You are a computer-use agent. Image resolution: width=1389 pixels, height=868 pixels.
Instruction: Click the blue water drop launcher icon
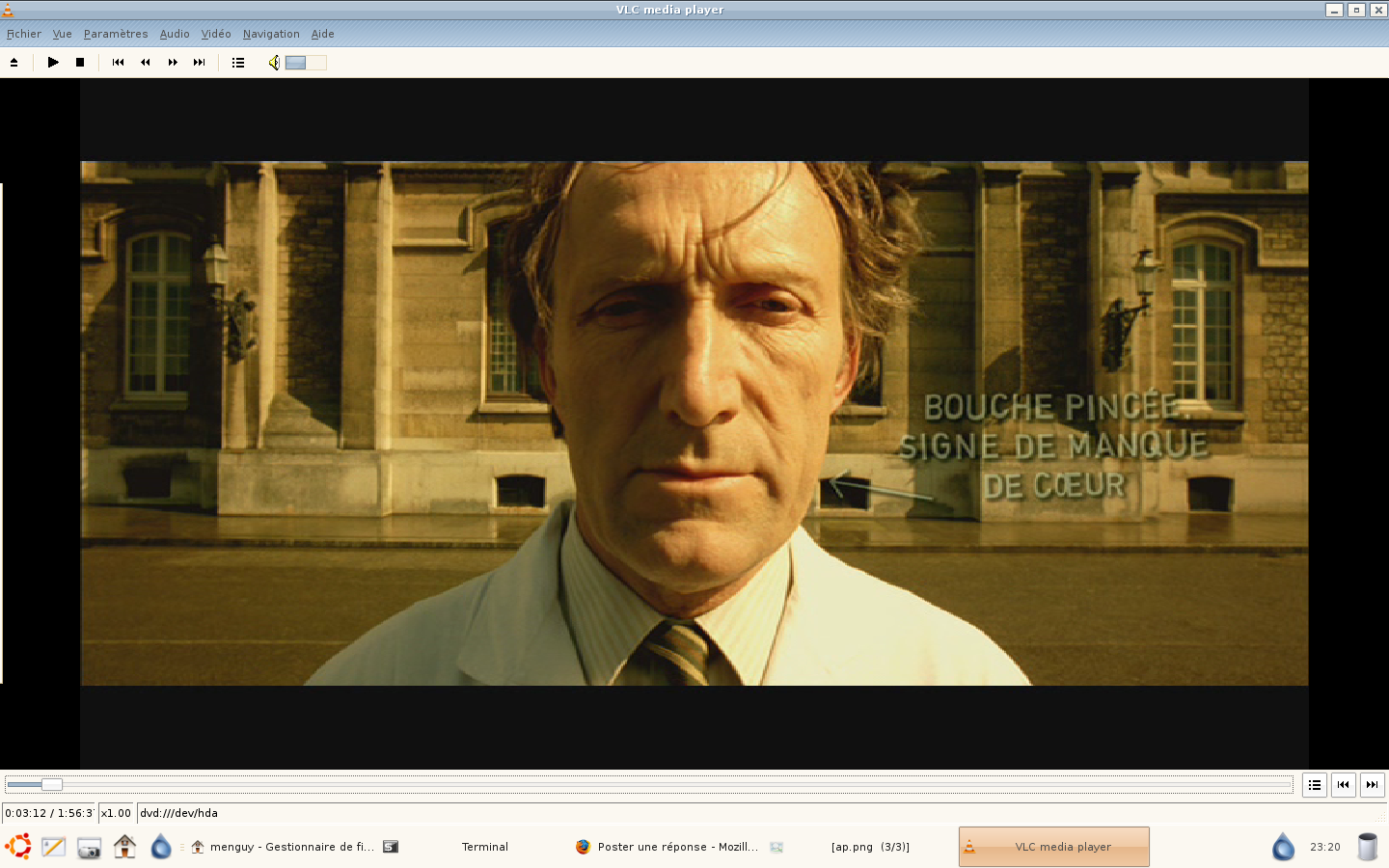161,847
